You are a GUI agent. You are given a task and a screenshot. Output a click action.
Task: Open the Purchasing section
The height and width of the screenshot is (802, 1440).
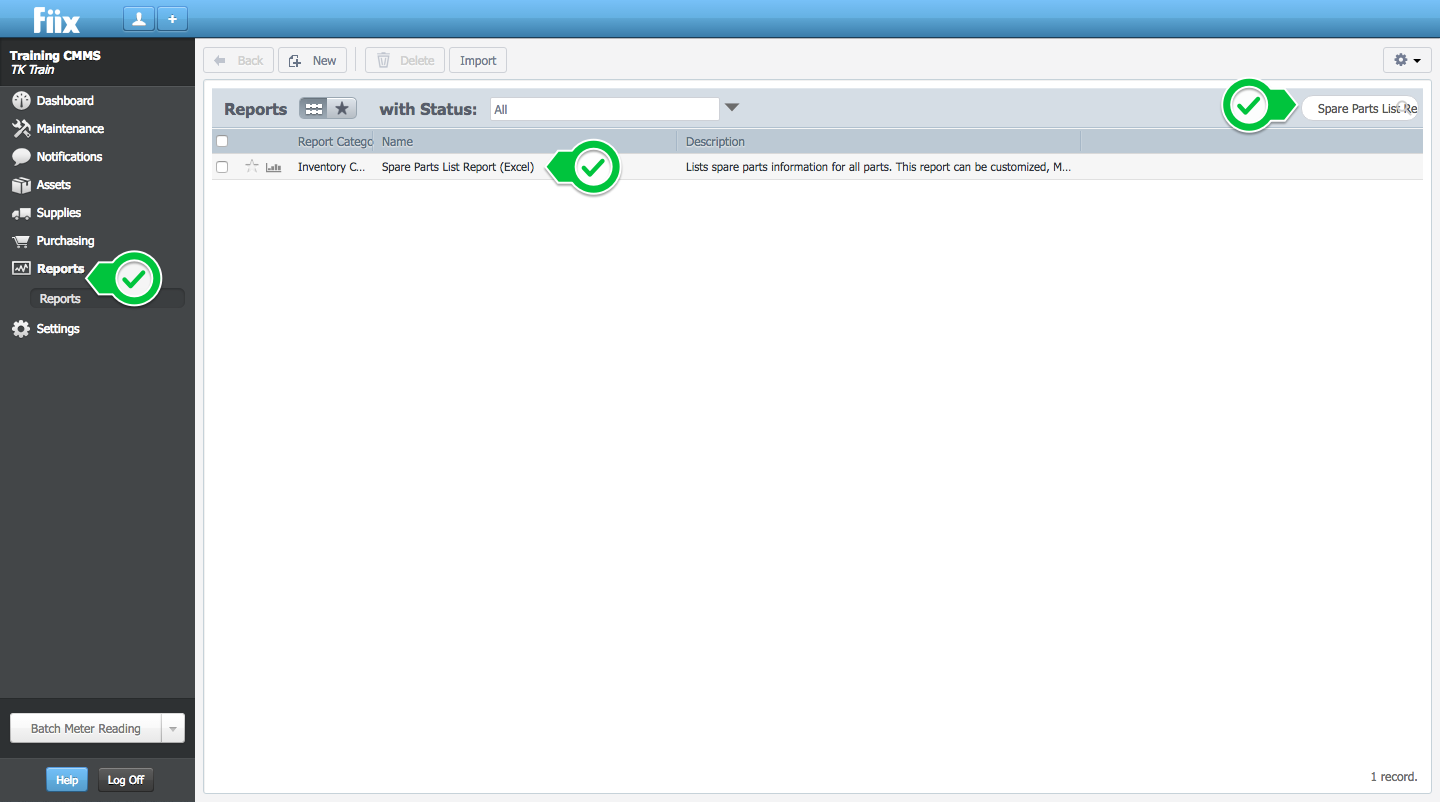point(65,240)
